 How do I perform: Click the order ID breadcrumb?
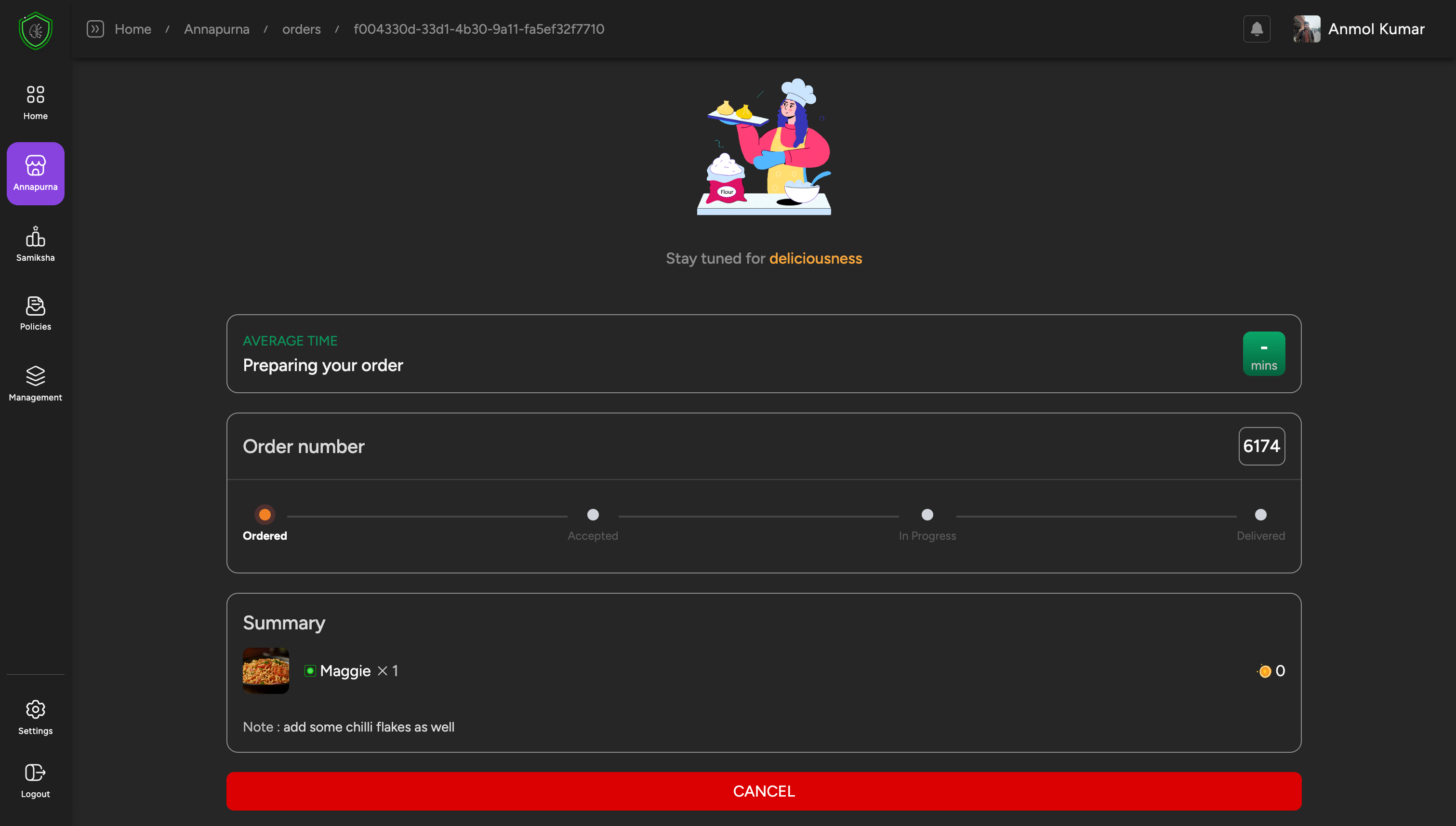(479, 29)
